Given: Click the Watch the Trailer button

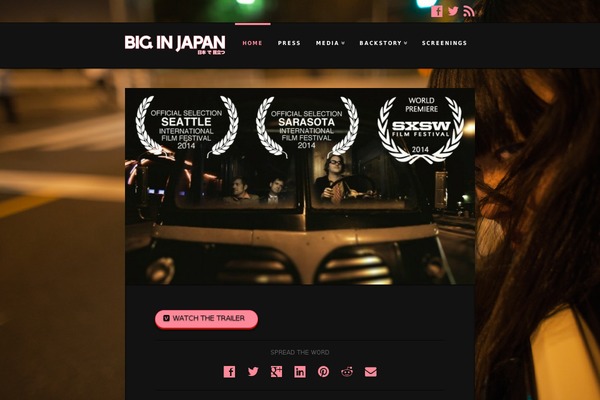Looking at the screenshot, I should (x=206, y=319).
